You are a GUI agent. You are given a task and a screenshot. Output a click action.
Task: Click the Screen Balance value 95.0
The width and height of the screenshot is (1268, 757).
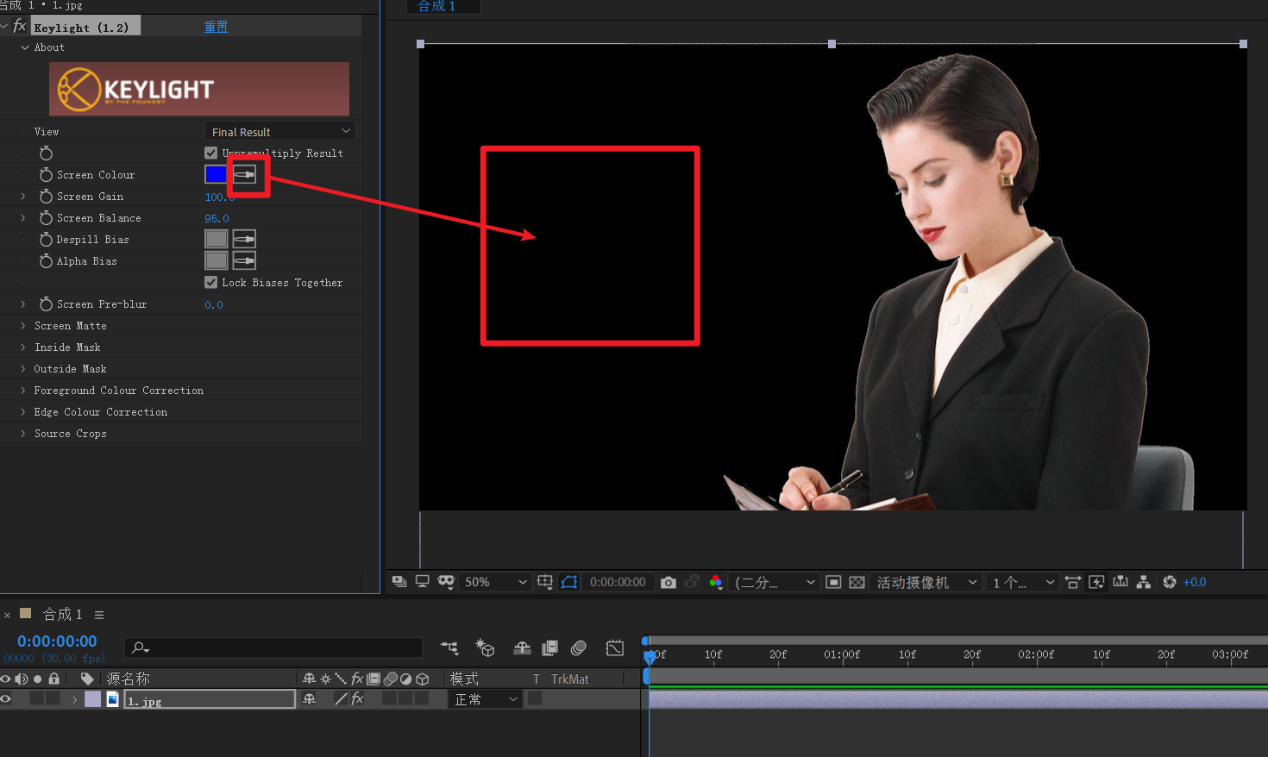coord(217,218)
